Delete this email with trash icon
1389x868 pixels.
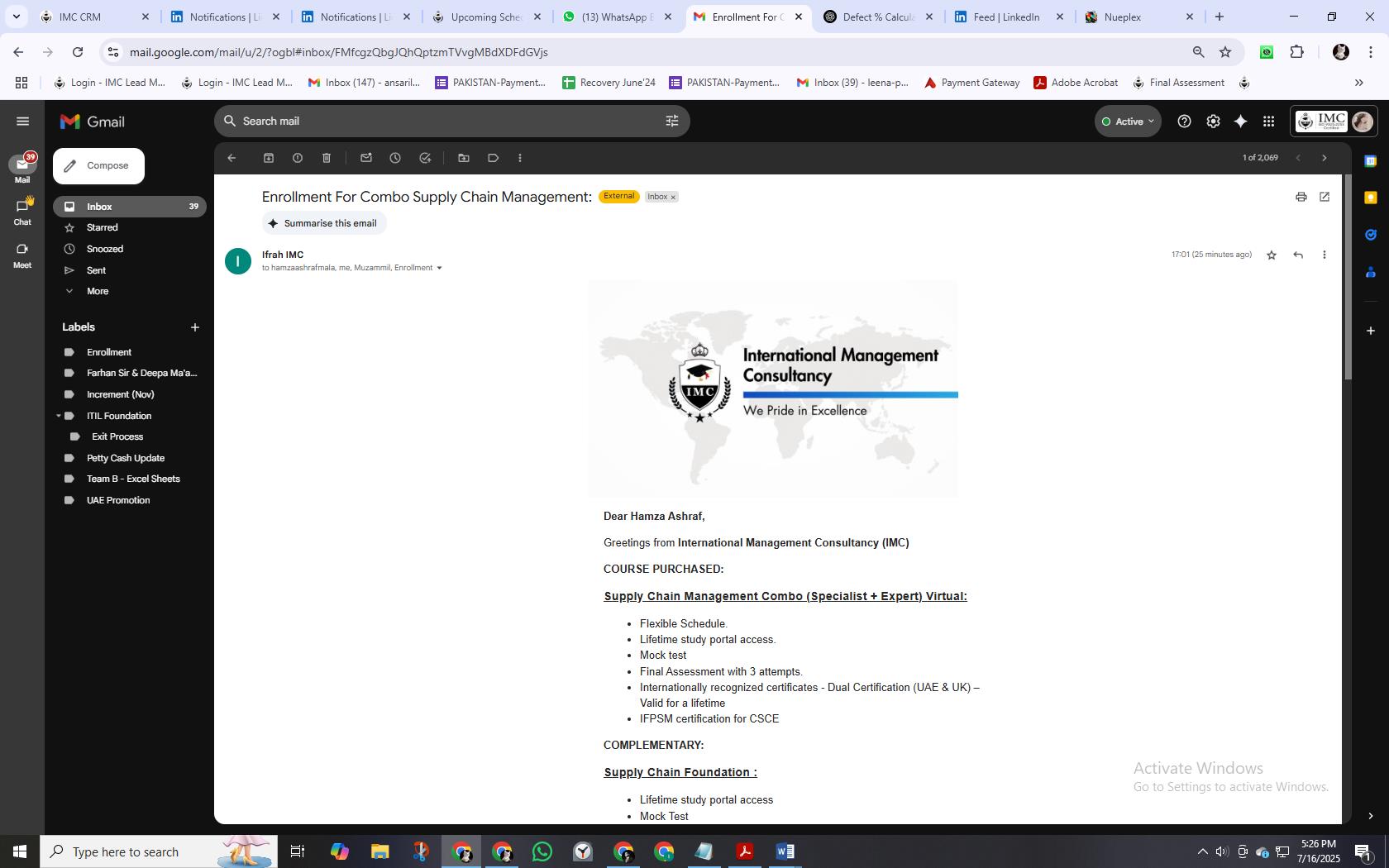[327, 158]
